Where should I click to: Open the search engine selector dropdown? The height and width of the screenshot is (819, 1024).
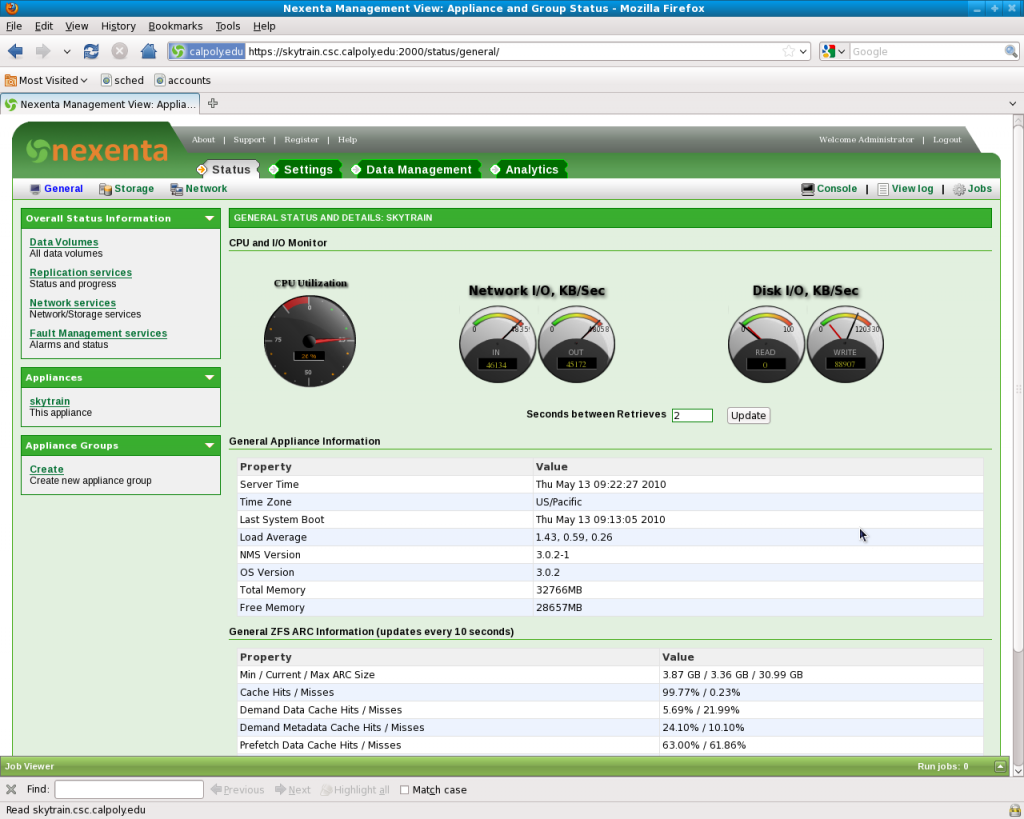[x=833, y=52]
